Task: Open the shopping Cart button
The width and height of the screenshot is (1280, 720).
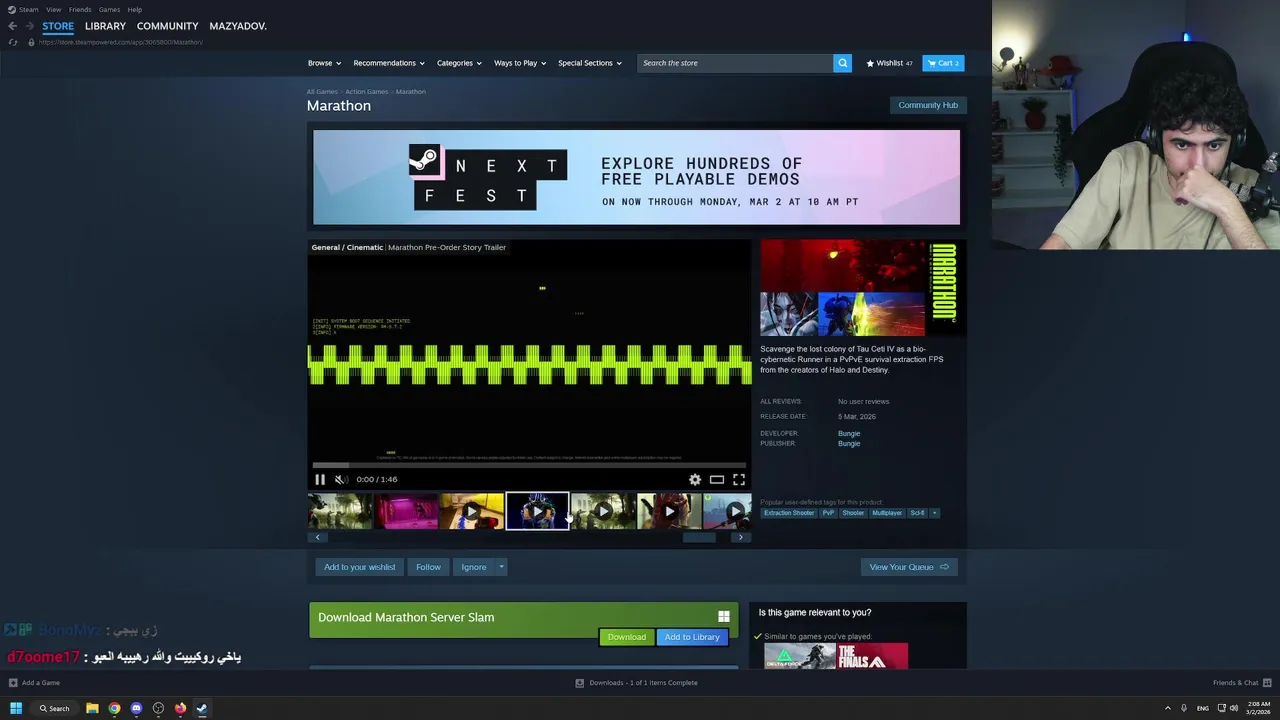Action: pyautogui.click(x=943, y=63)
